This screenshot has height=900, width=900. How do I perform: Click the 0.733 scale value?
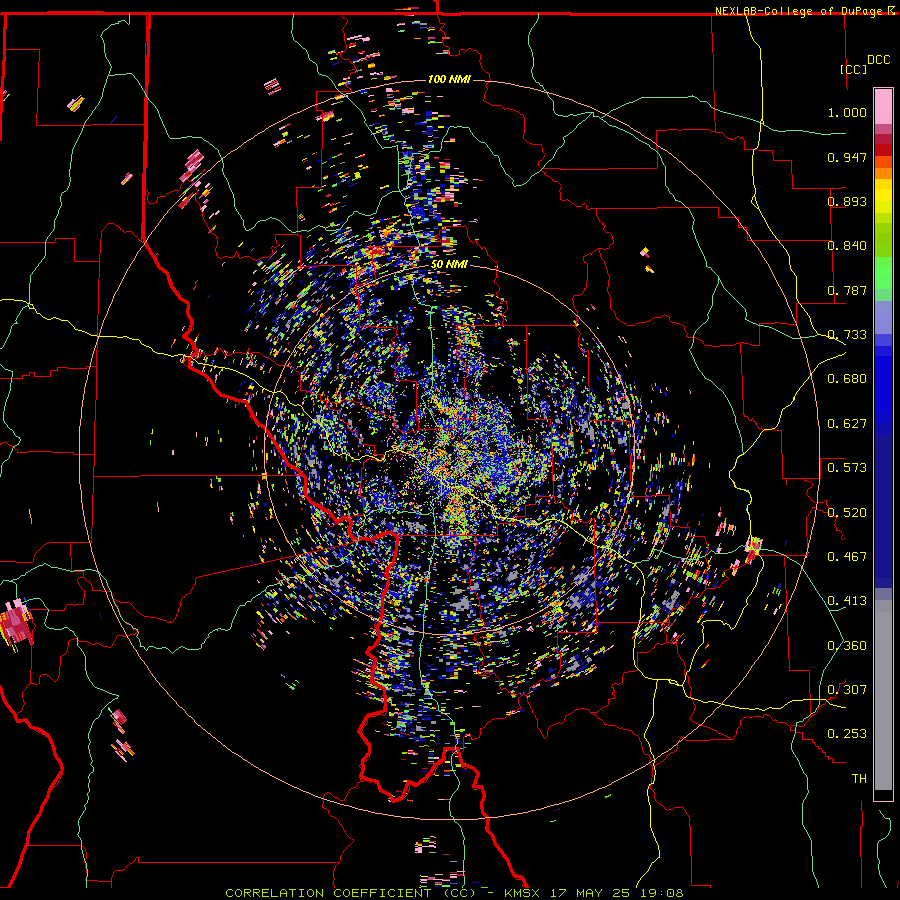pos(847,335)
